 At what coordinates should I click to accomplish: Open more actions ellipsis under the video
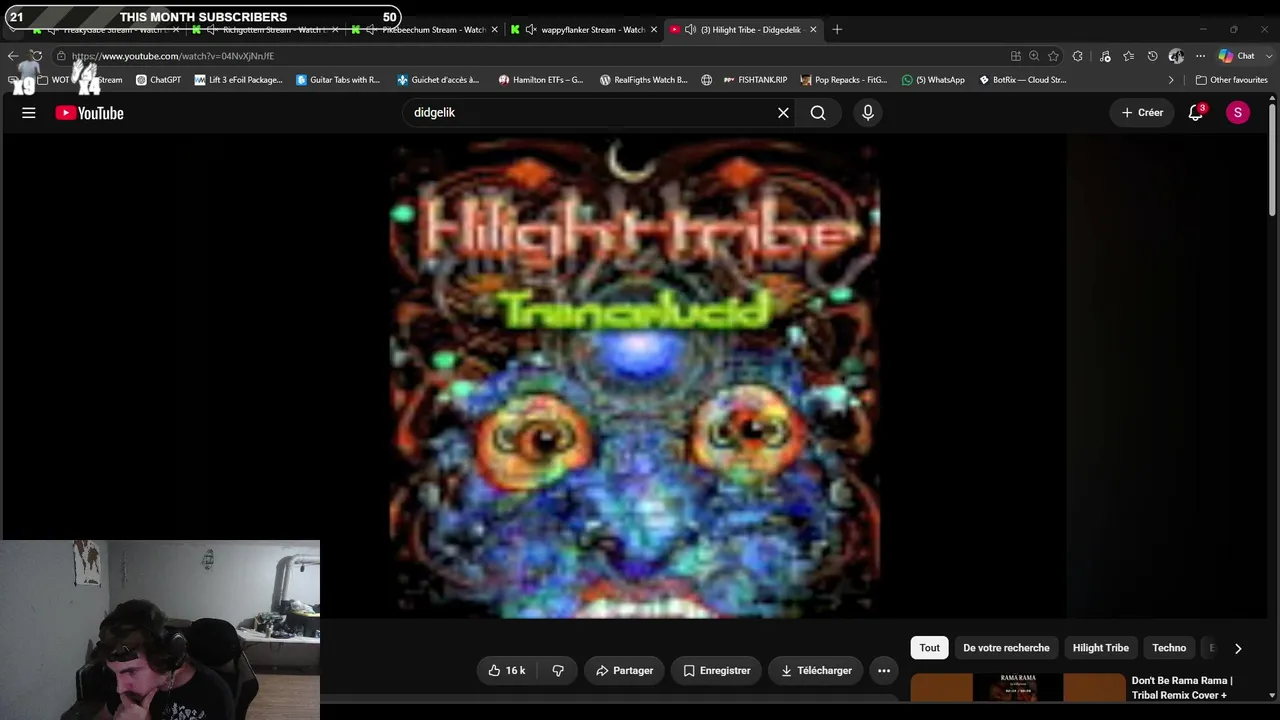tap(884, 671)
